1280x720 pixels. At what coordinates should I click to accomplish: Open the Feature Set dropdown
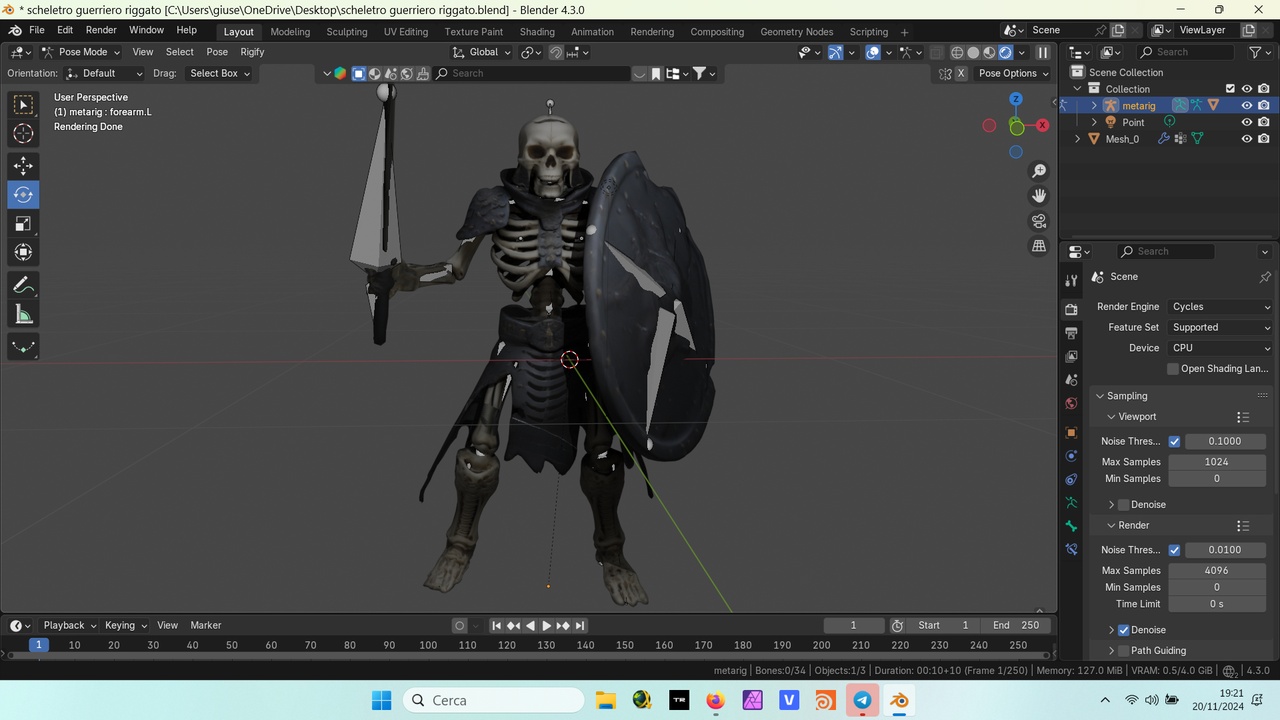[1220, 328]
